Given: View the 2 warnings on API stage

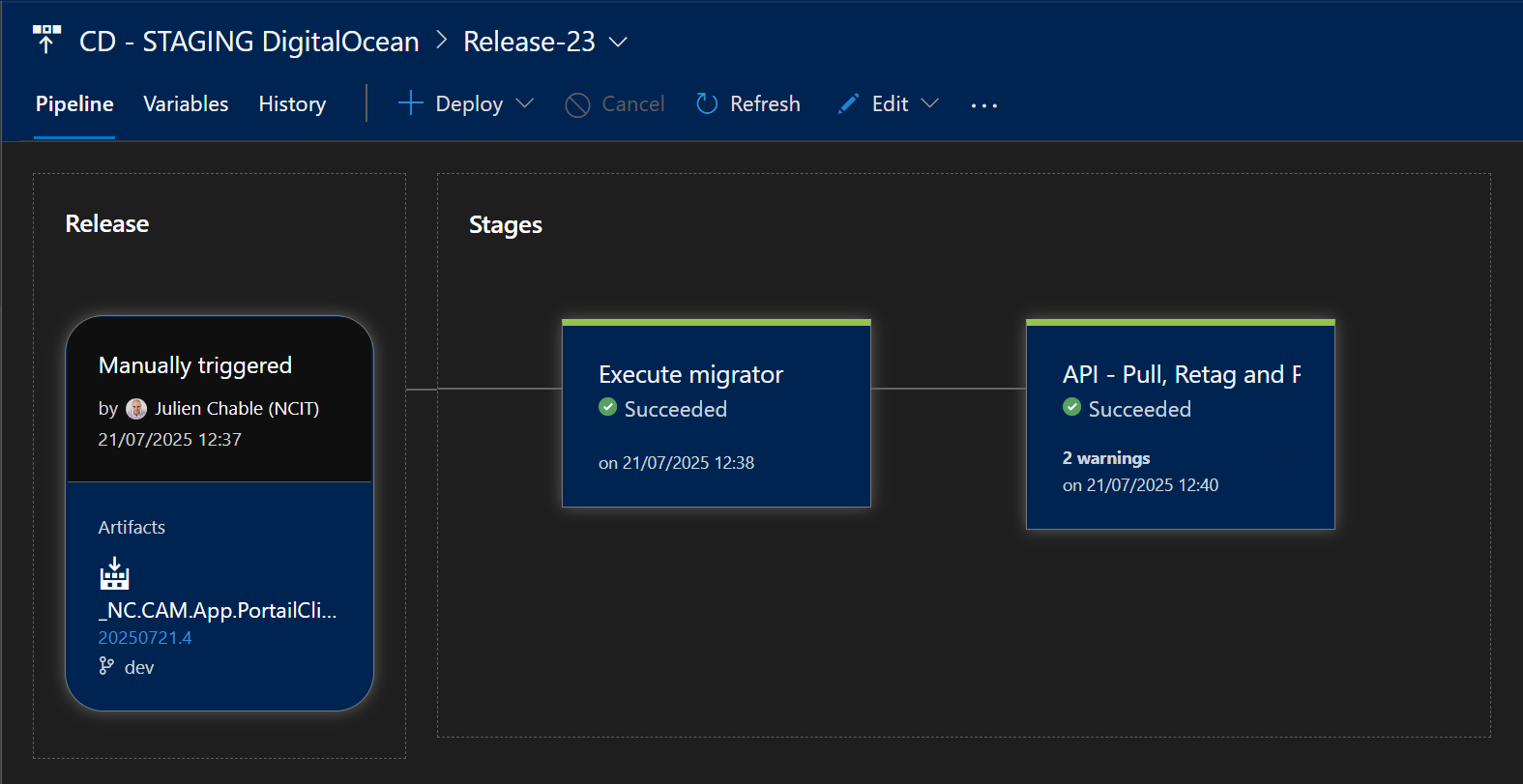Looking at the screenshot, I should [x=1106, y=458].
